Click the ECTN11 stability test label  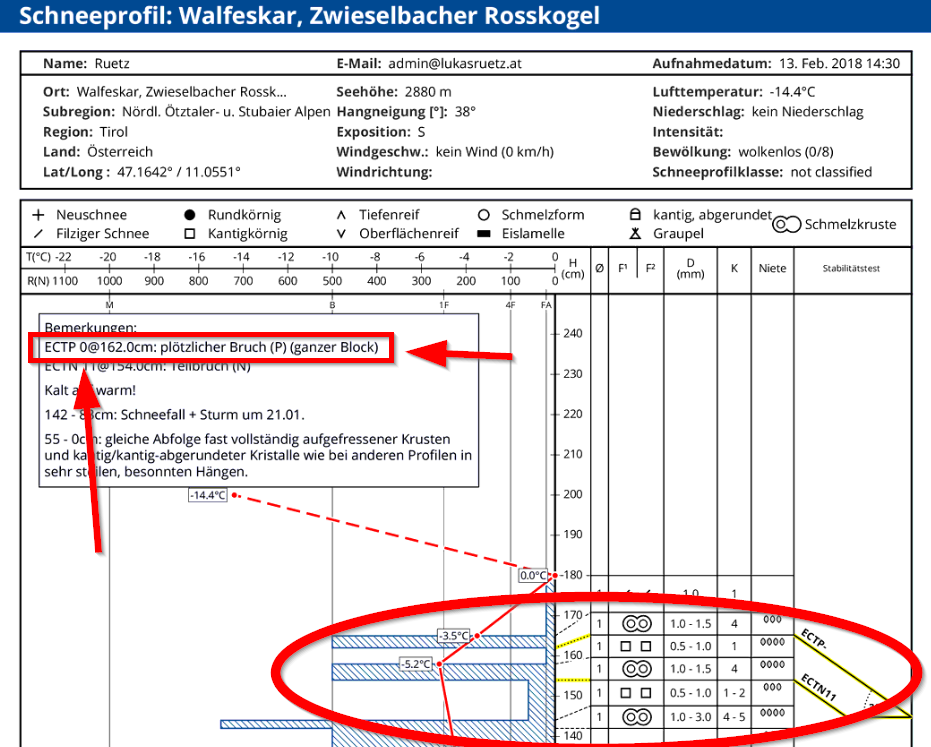[x=819, y=688]
